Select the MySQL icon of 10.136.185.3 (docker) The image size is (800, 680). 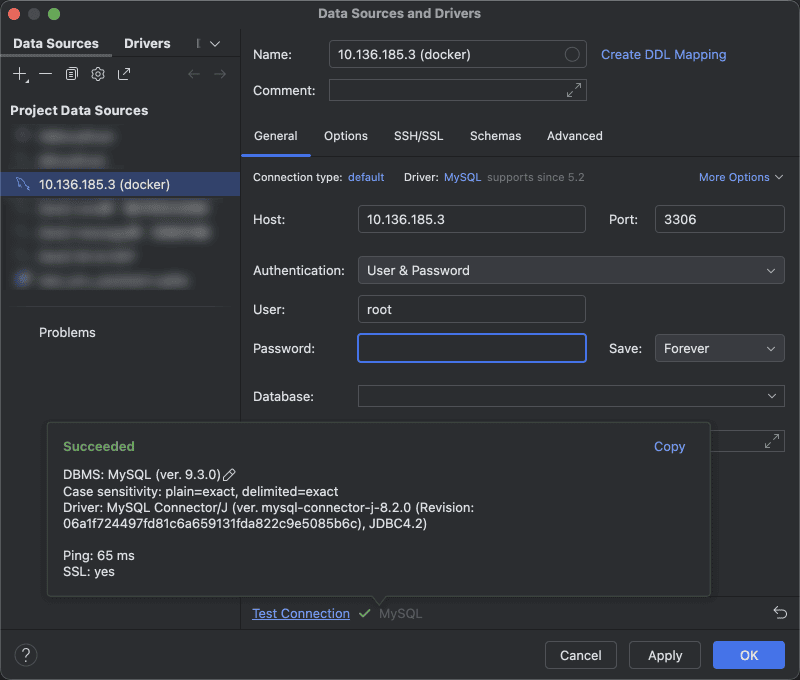23,184
